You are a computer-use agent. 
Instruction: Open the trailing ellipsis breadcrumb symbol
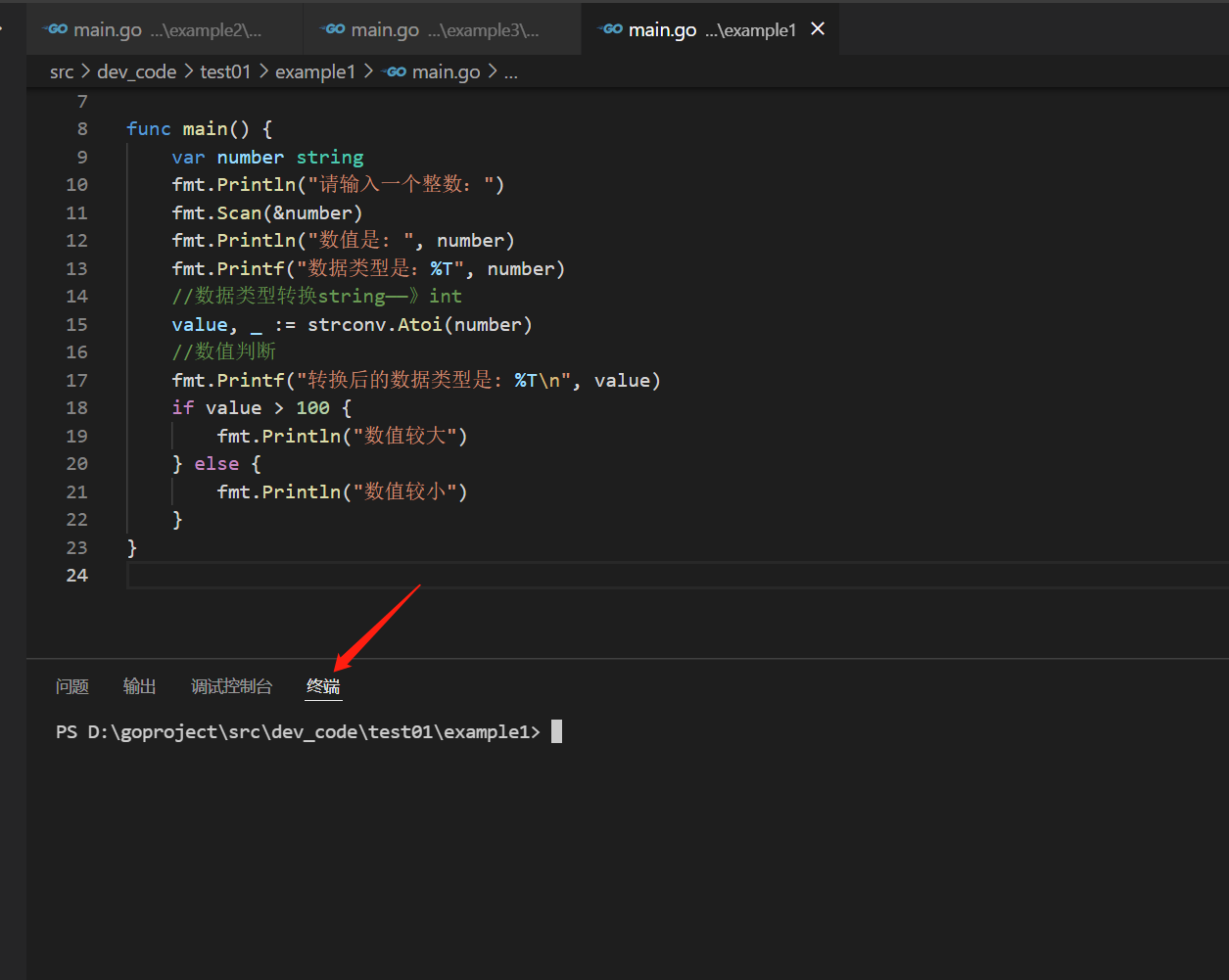510,71
